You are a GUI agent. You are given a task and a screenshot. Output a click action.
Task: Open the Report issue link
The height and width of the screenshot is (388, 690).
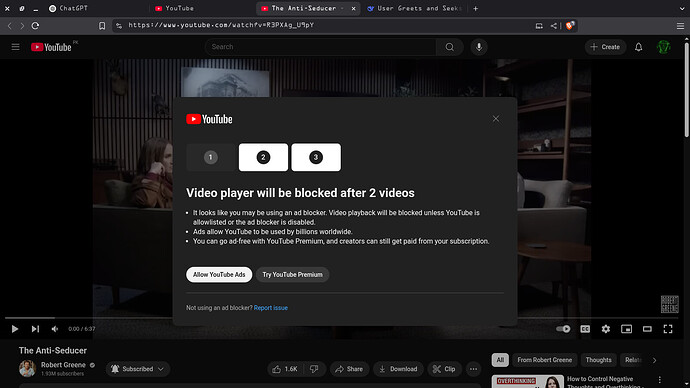271,308
